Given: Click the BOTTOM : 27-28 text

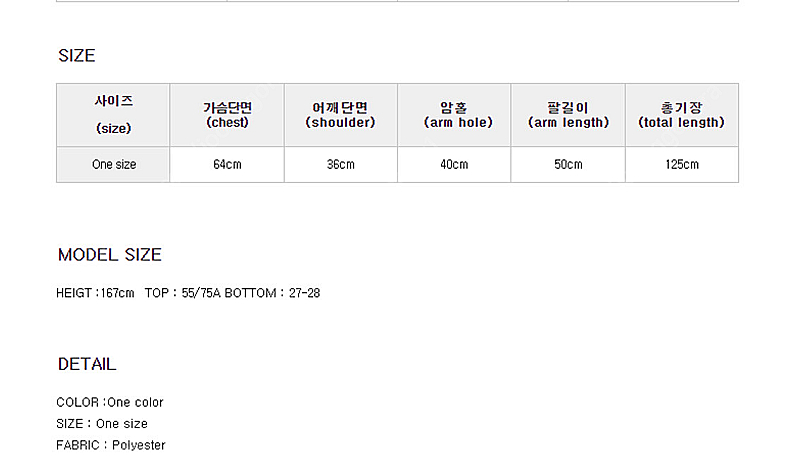Looking at the screenshot, I should coord(272,293).
